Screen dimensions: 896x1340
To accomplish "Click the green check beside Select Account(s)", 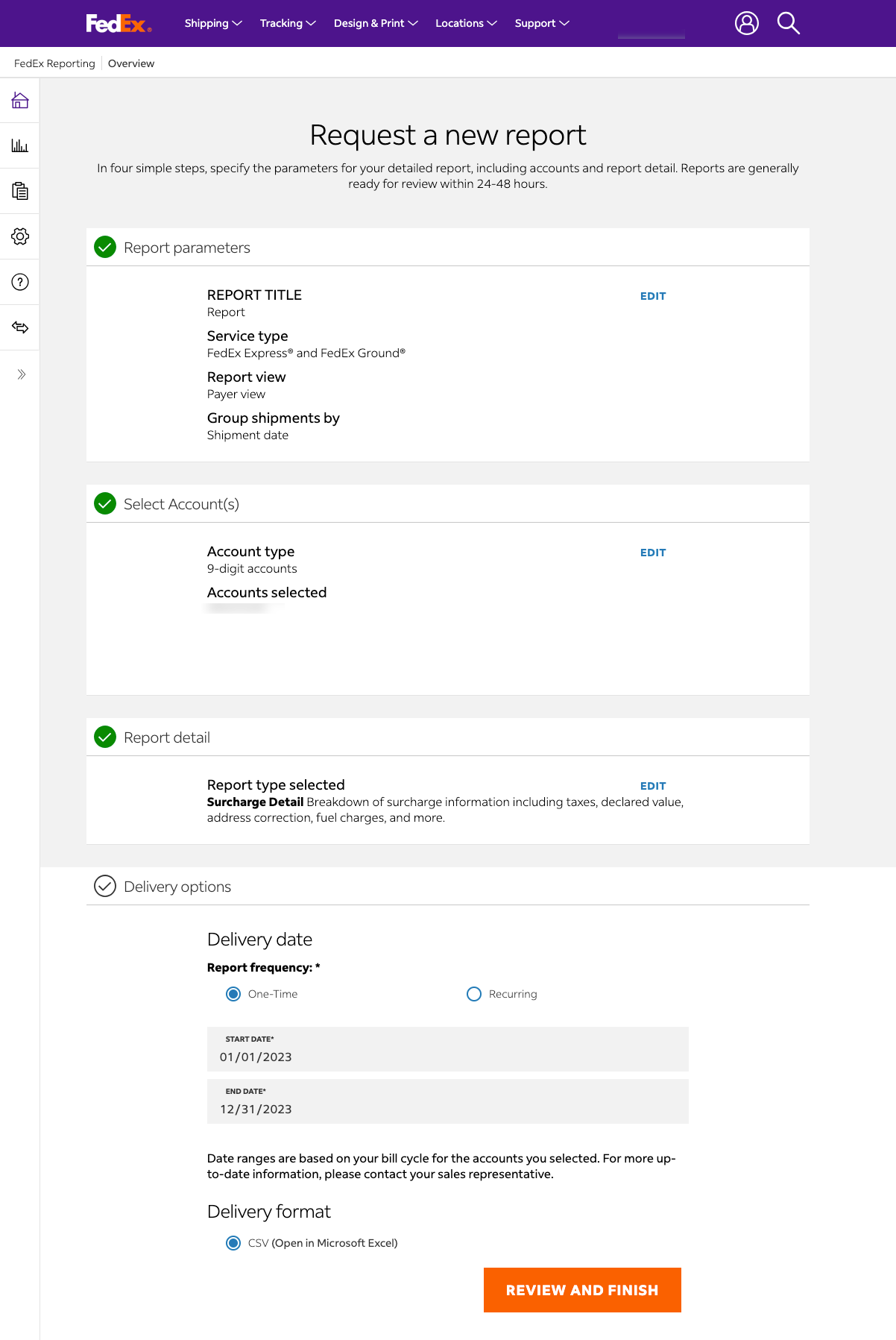I will click(105, 503).
